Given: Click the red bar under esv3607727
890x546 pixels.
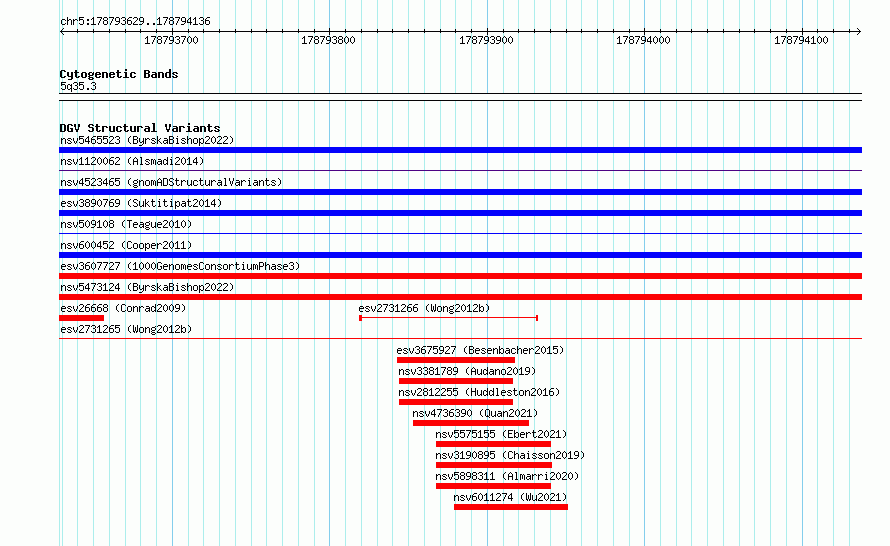Looking at the screenshot, I should (x=460, y=276).
